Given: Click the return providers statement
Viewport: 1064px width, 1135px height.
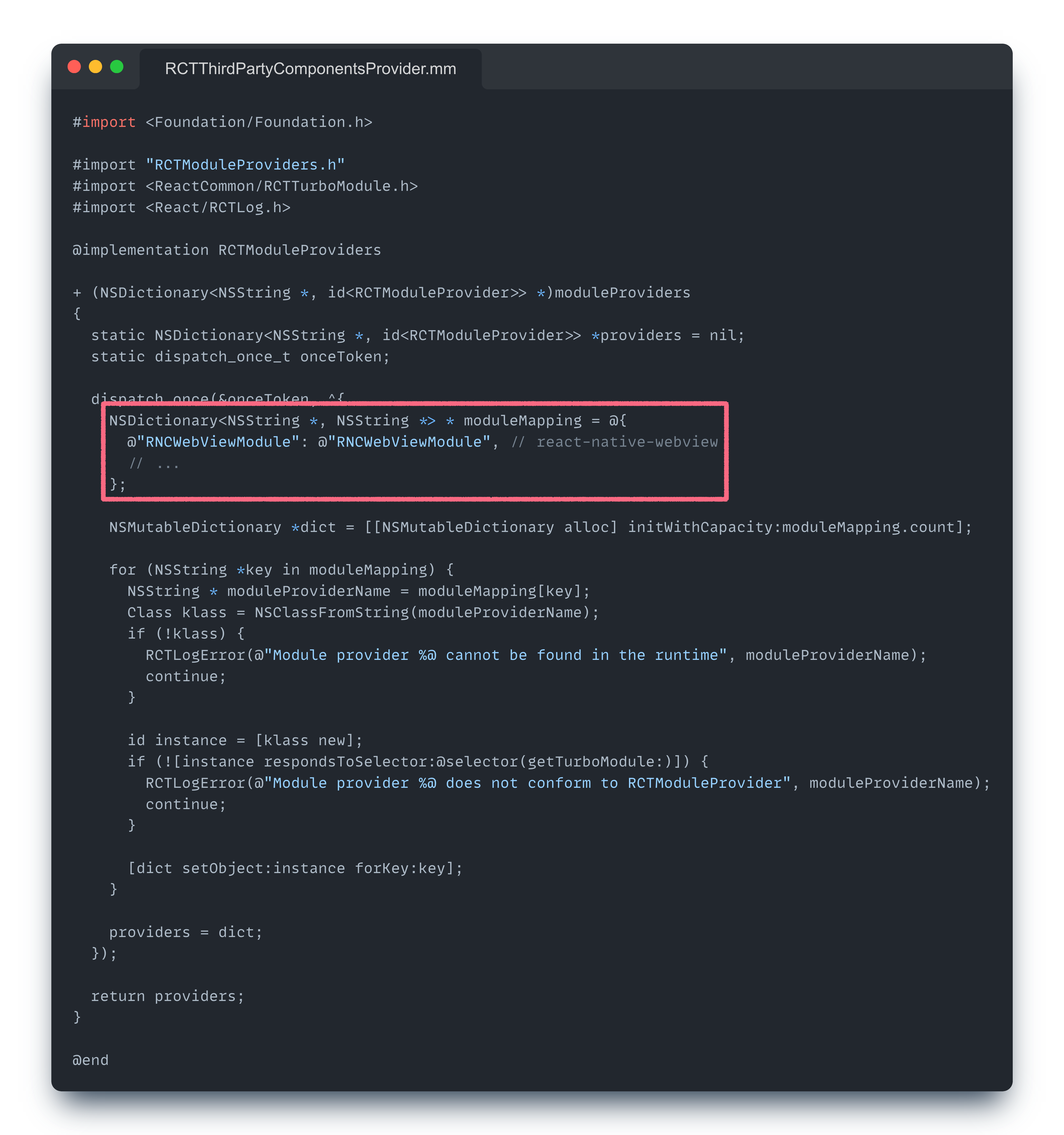Looking at the screenshot, I should click(168, 996).
